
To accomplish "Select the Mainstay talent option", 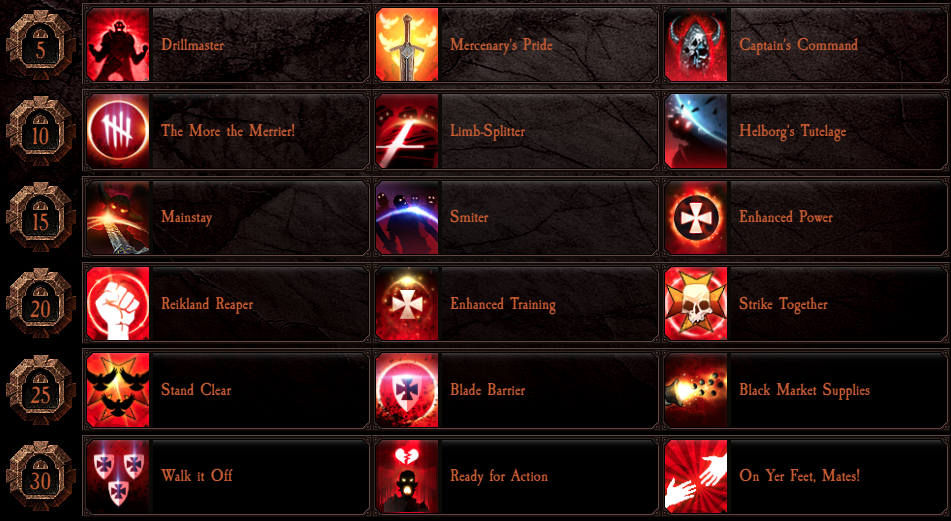I will pyautogui.click(x=227, y=217).
